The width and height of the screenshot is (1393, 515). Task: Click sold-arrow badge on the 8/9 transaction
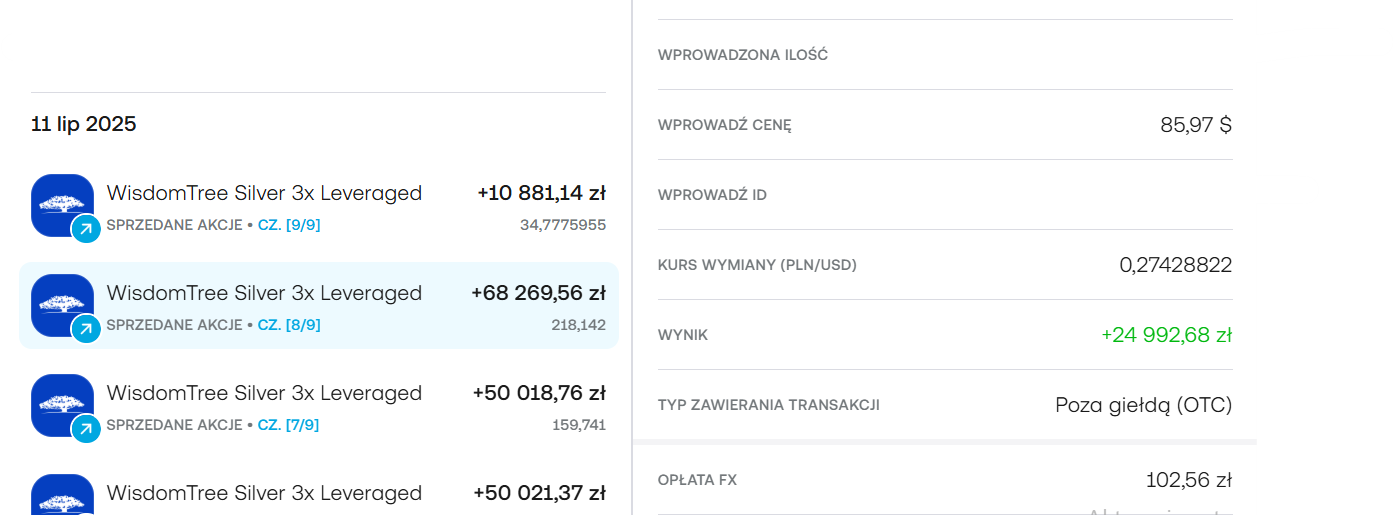(86, 329)
